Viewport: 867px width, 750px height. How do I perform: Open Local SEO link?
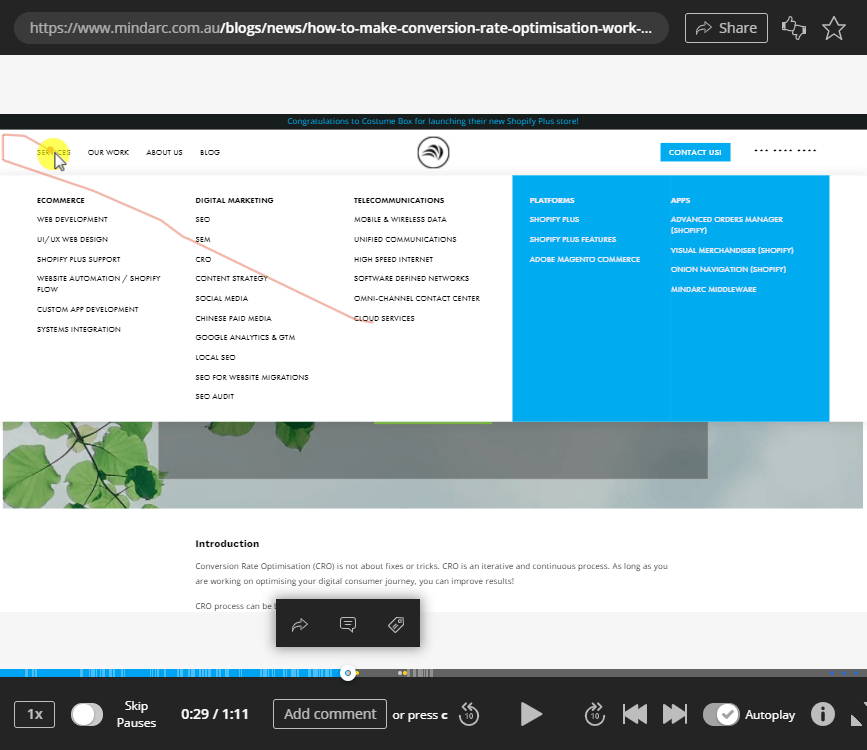[x=215, y=357]
